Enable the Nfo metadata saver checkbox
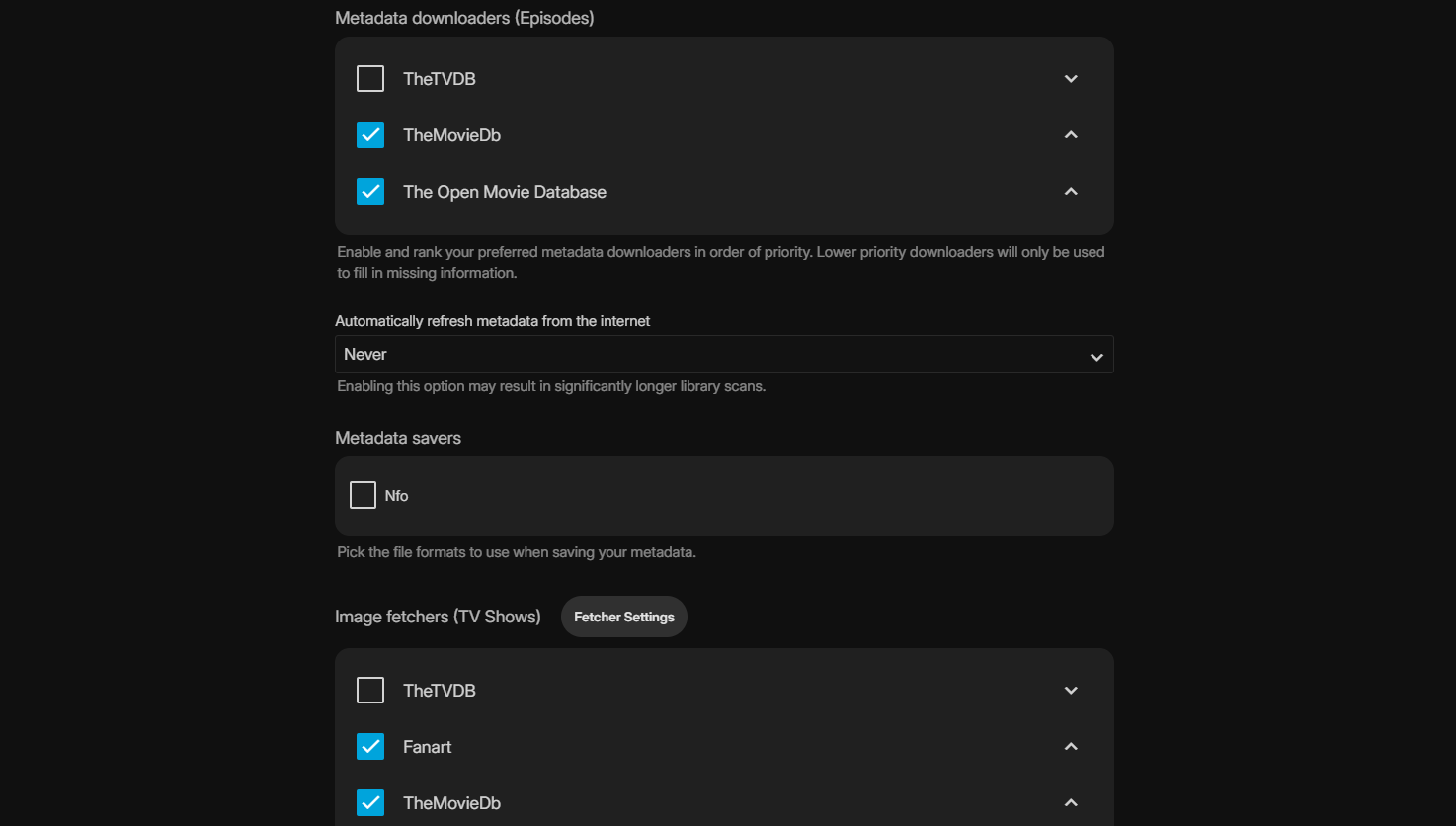The width and height of the screenshot is (1456, 826). point(364,495)
